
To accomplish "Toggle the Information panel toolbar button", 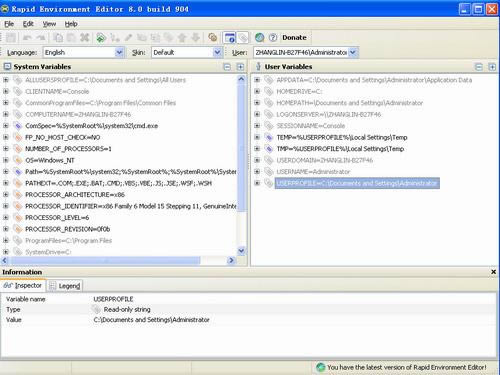I will [x=230, y=38].
